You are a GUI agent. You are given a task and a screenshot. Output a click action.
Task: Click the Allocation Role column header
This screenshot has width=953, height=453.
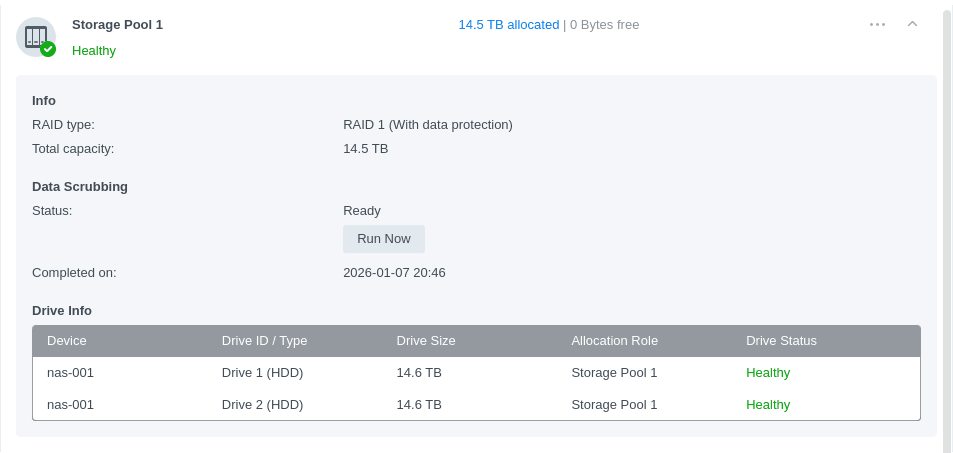[614, 341]
